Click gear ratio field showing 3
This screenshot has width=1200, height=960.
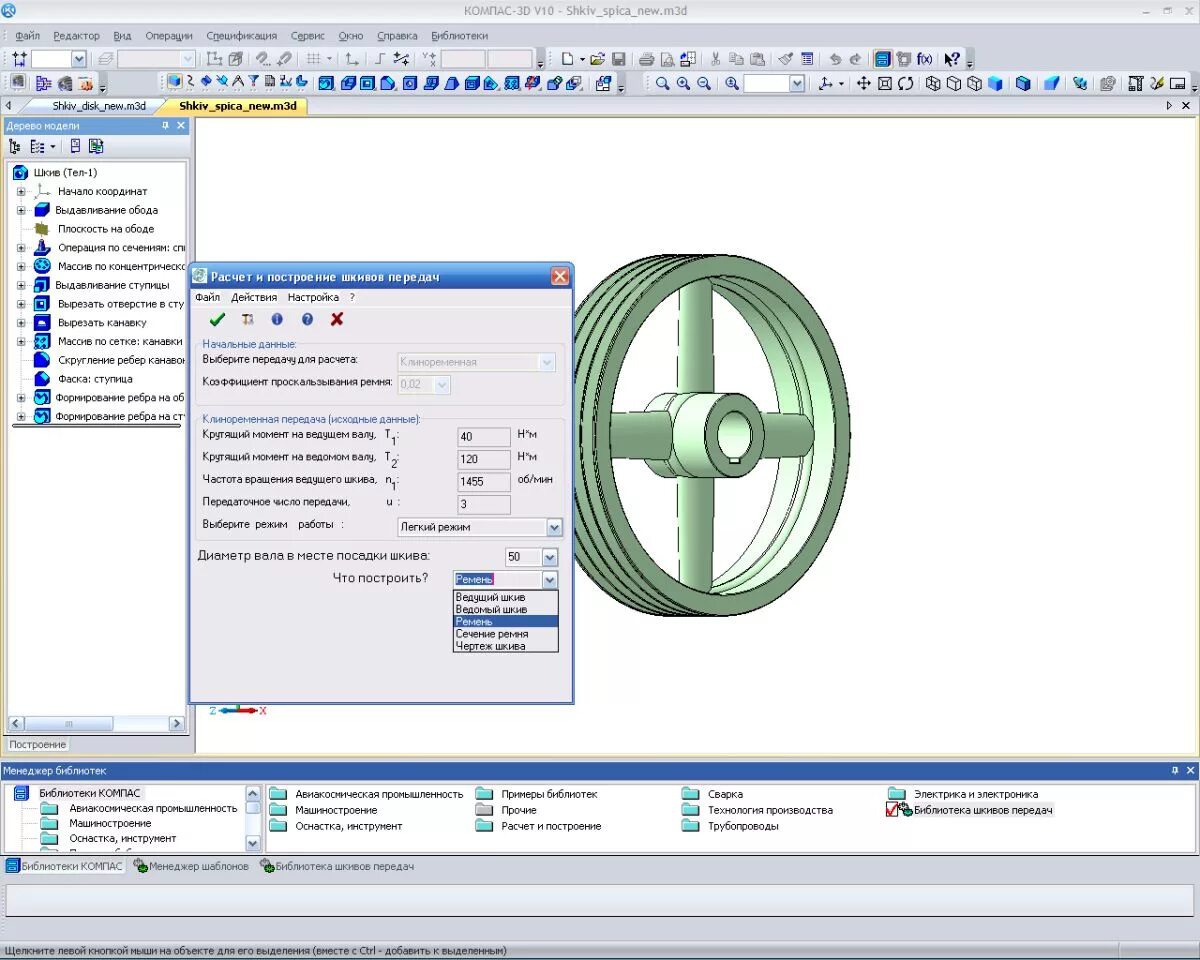484,504
